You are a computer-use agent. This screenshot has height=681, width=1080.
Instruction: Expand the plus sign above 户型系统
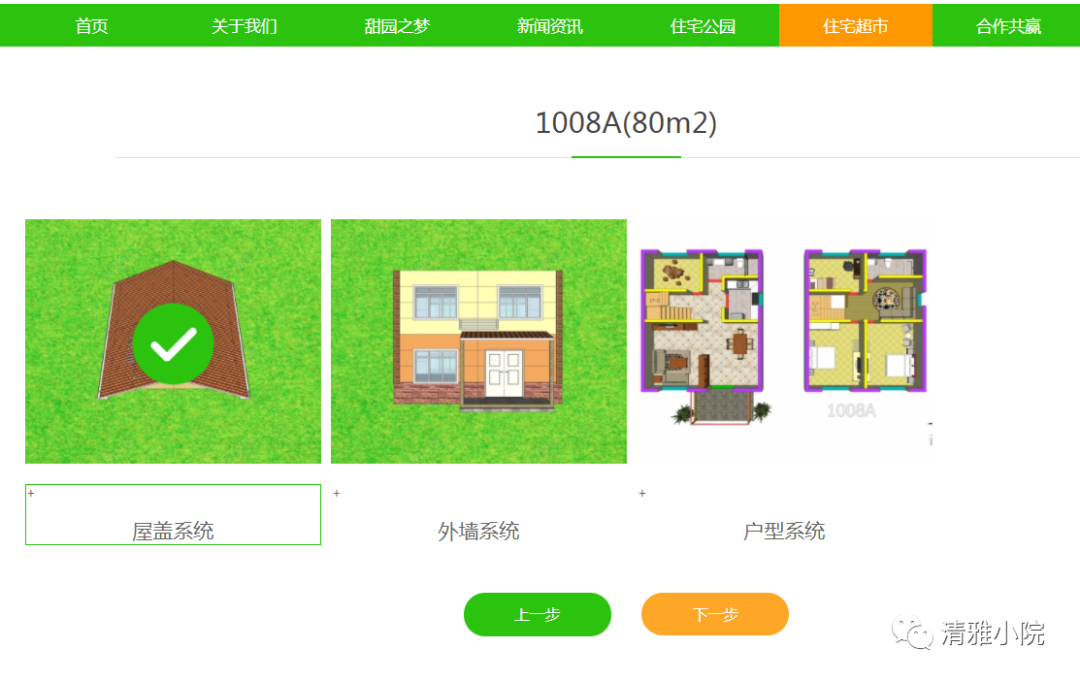(x=642, y=493)
